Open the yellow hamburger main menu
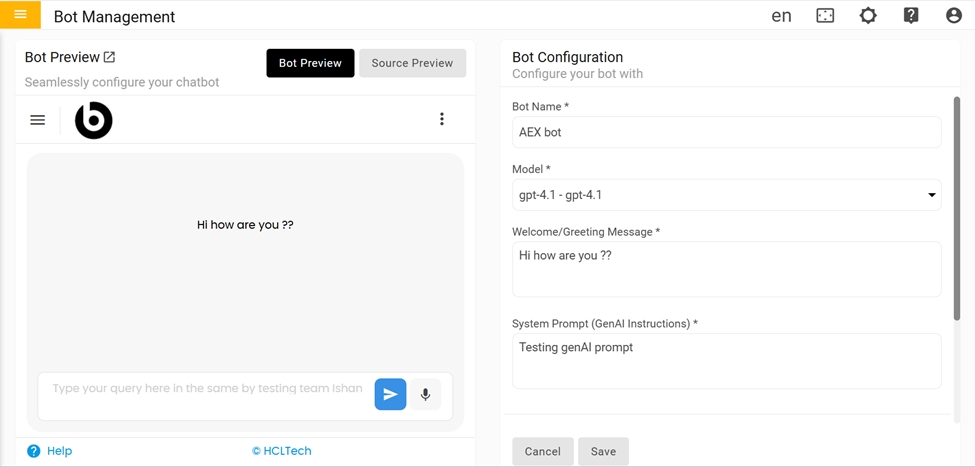 pos(20,15)
